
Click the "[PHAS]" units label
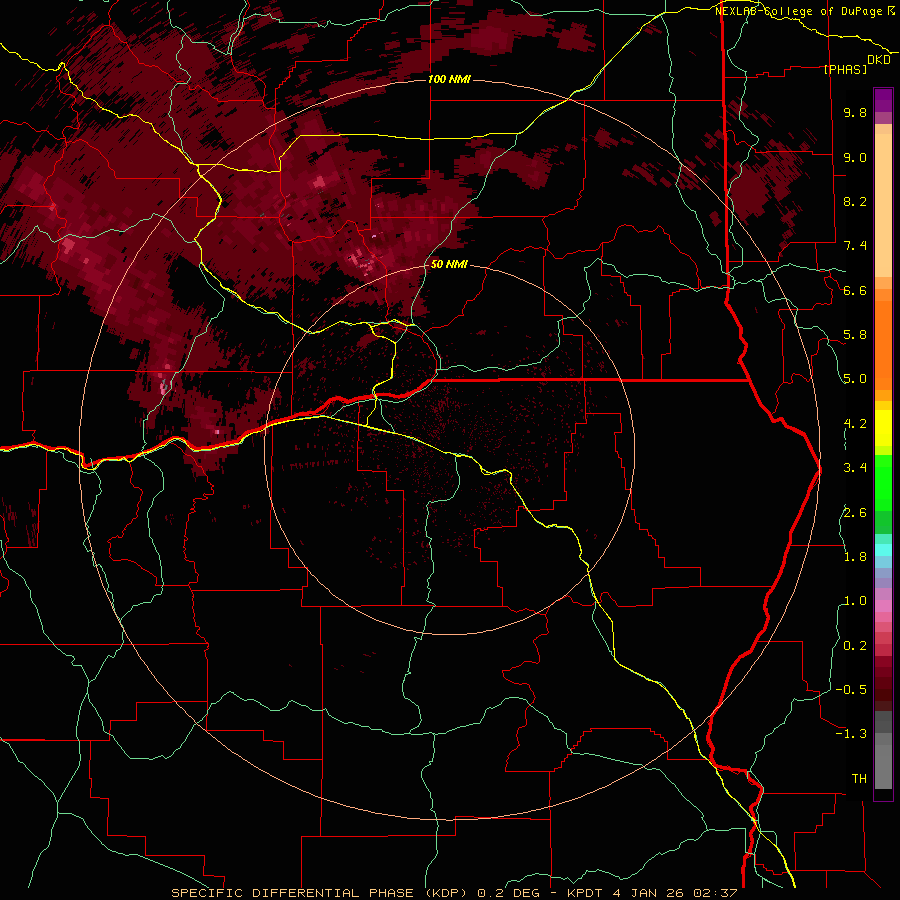(845, 69)
